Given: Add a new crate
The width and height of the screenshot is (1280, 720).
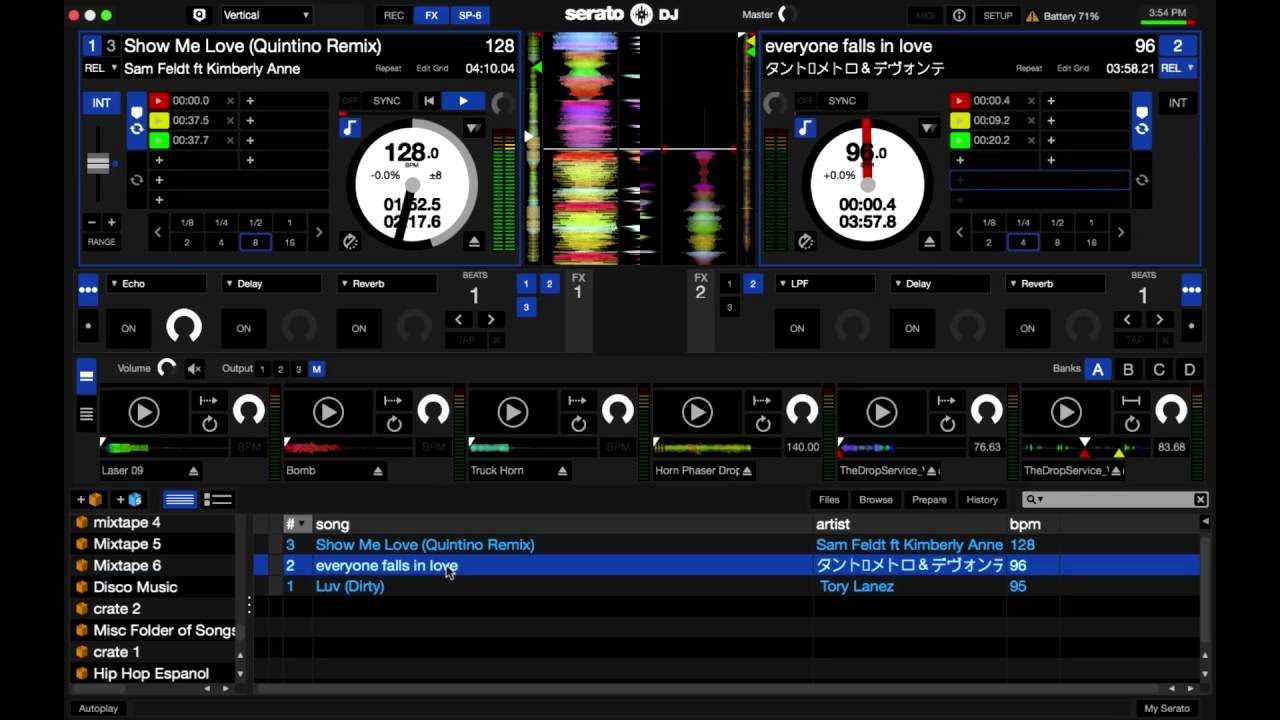Looking at the screenshot, I should click(89, 499).
